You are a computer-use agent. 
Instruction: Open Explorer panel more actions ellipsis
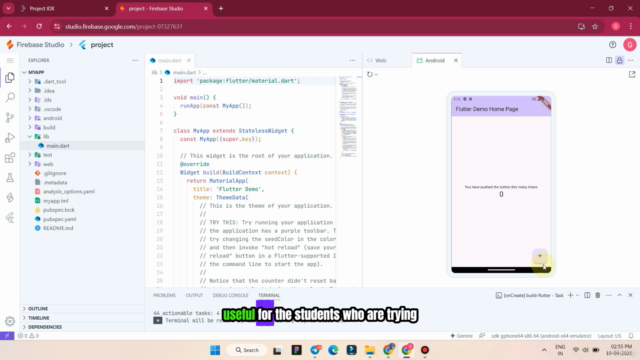135,60
